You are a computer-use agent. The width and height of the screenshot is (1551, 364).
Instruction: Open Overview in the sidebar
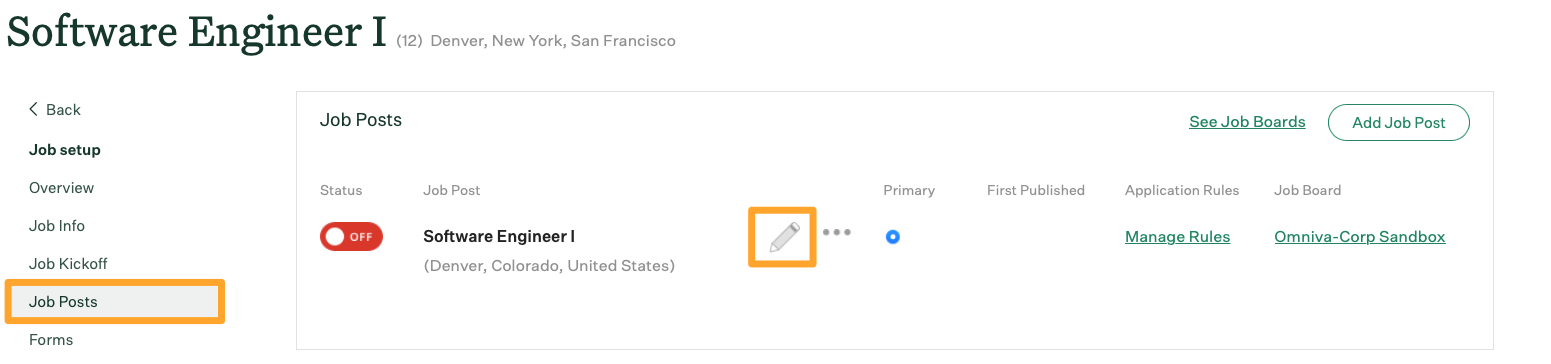pyautogui.click(x=61, y=188)
